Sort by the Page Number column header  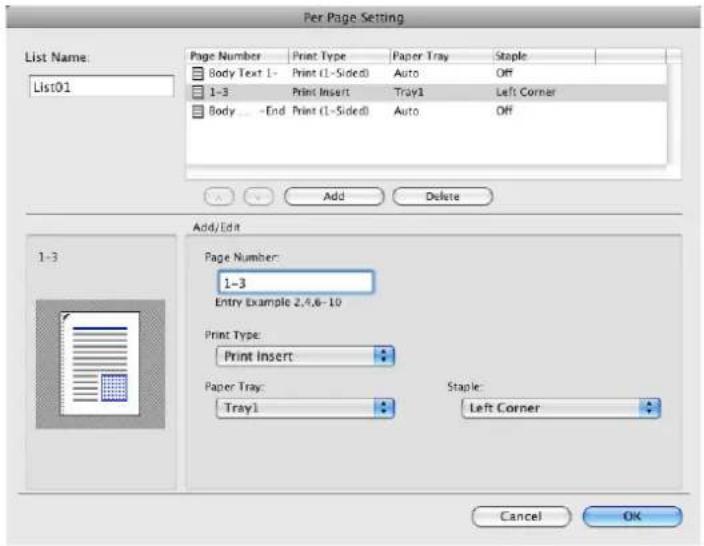238,56
